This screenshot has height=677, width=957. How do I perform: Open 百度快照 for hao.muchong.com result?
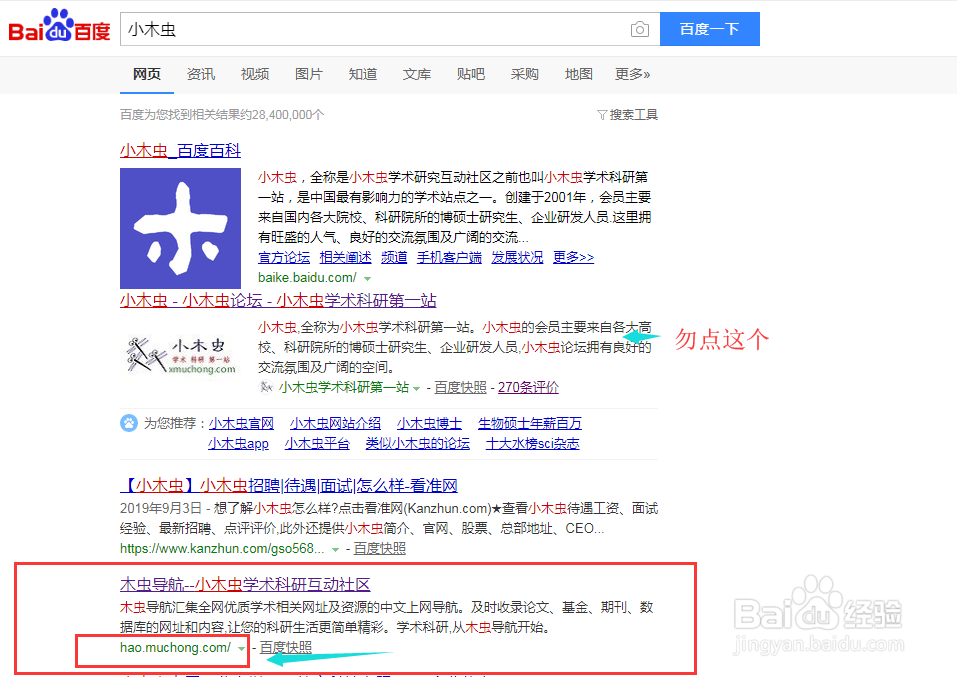pos(286,647)
